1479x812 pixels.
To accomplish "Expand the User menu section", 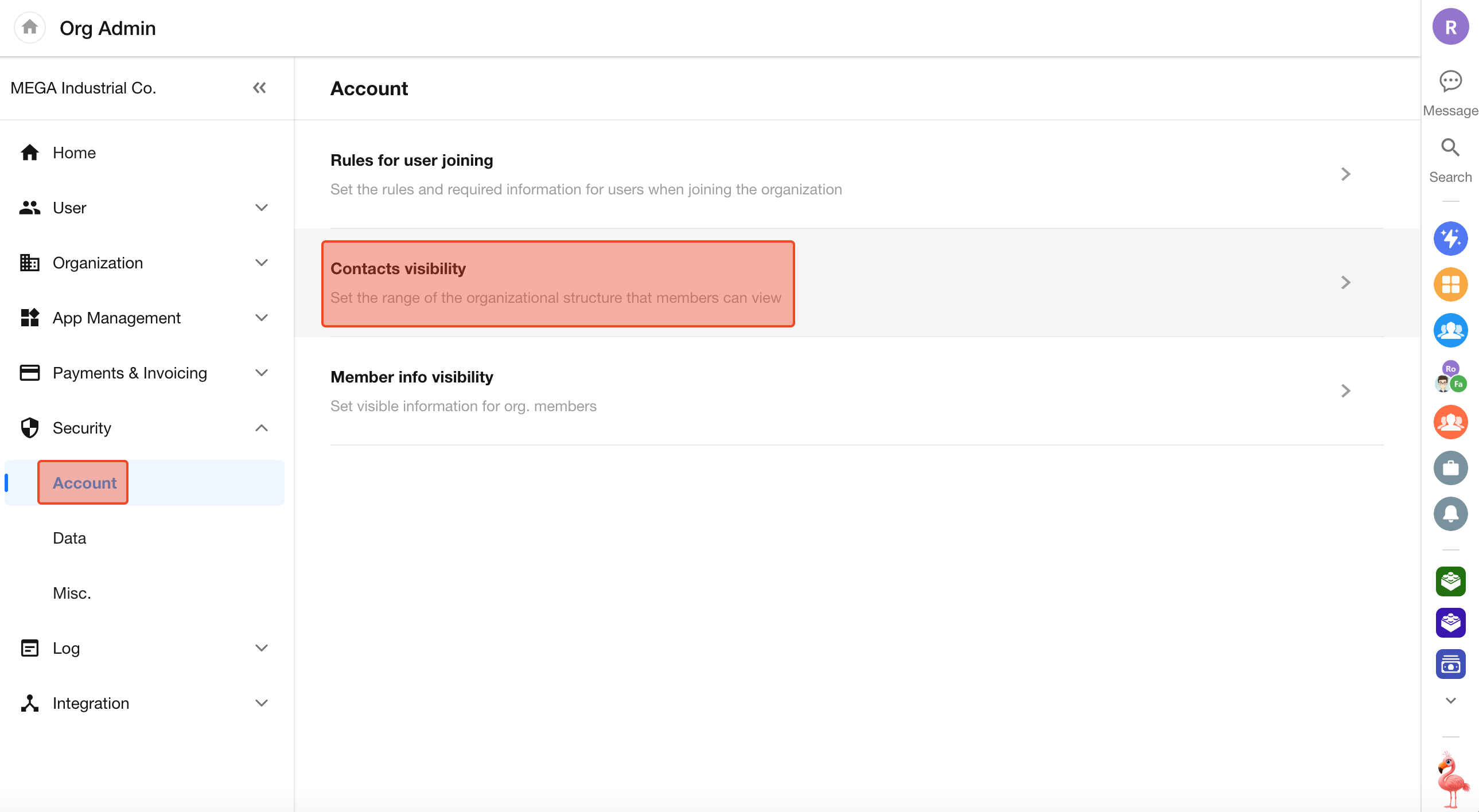I will pyautogui.click(x=261, y=208).
